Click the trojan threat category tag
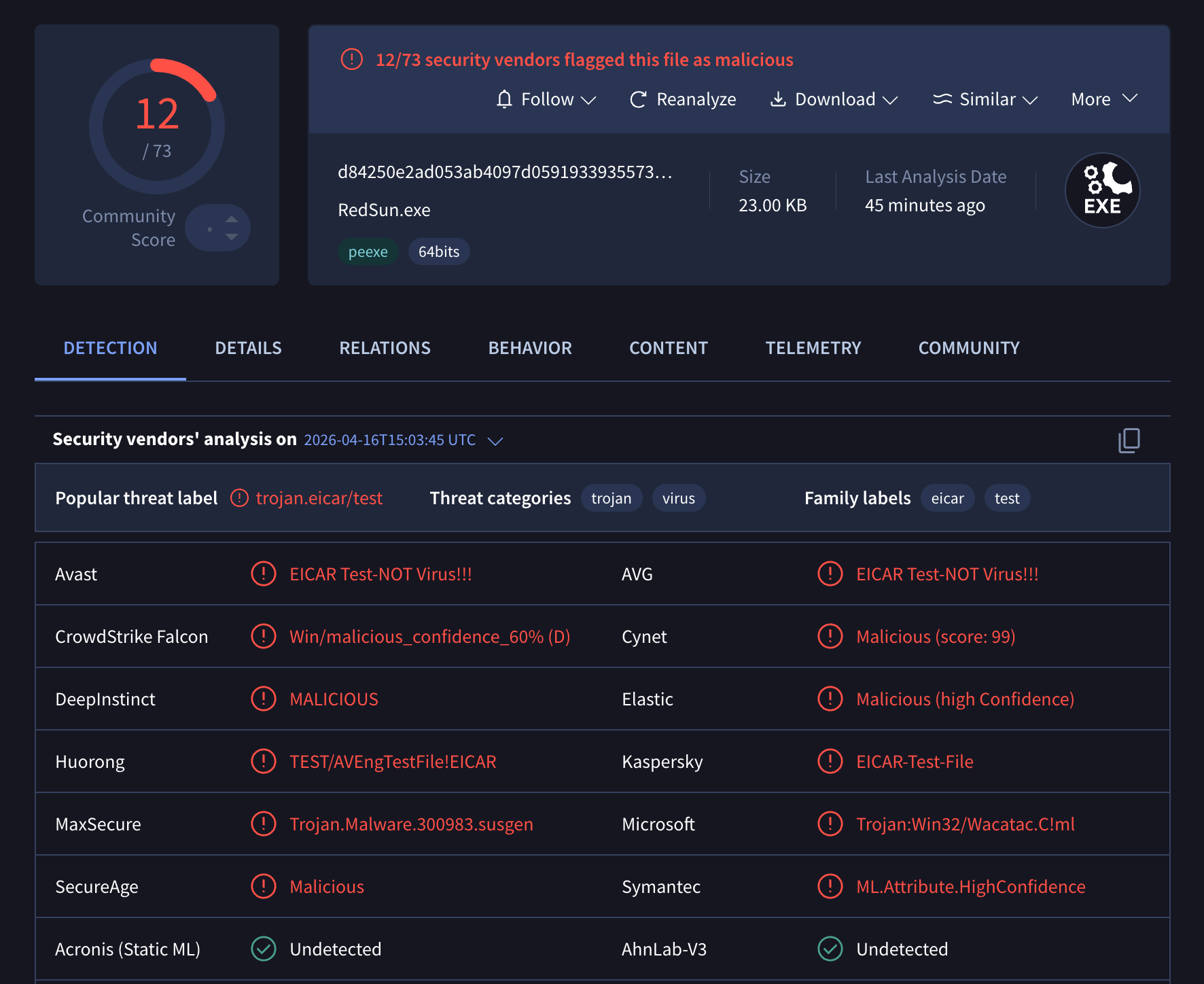The image size is (1204, 984). 612,498
